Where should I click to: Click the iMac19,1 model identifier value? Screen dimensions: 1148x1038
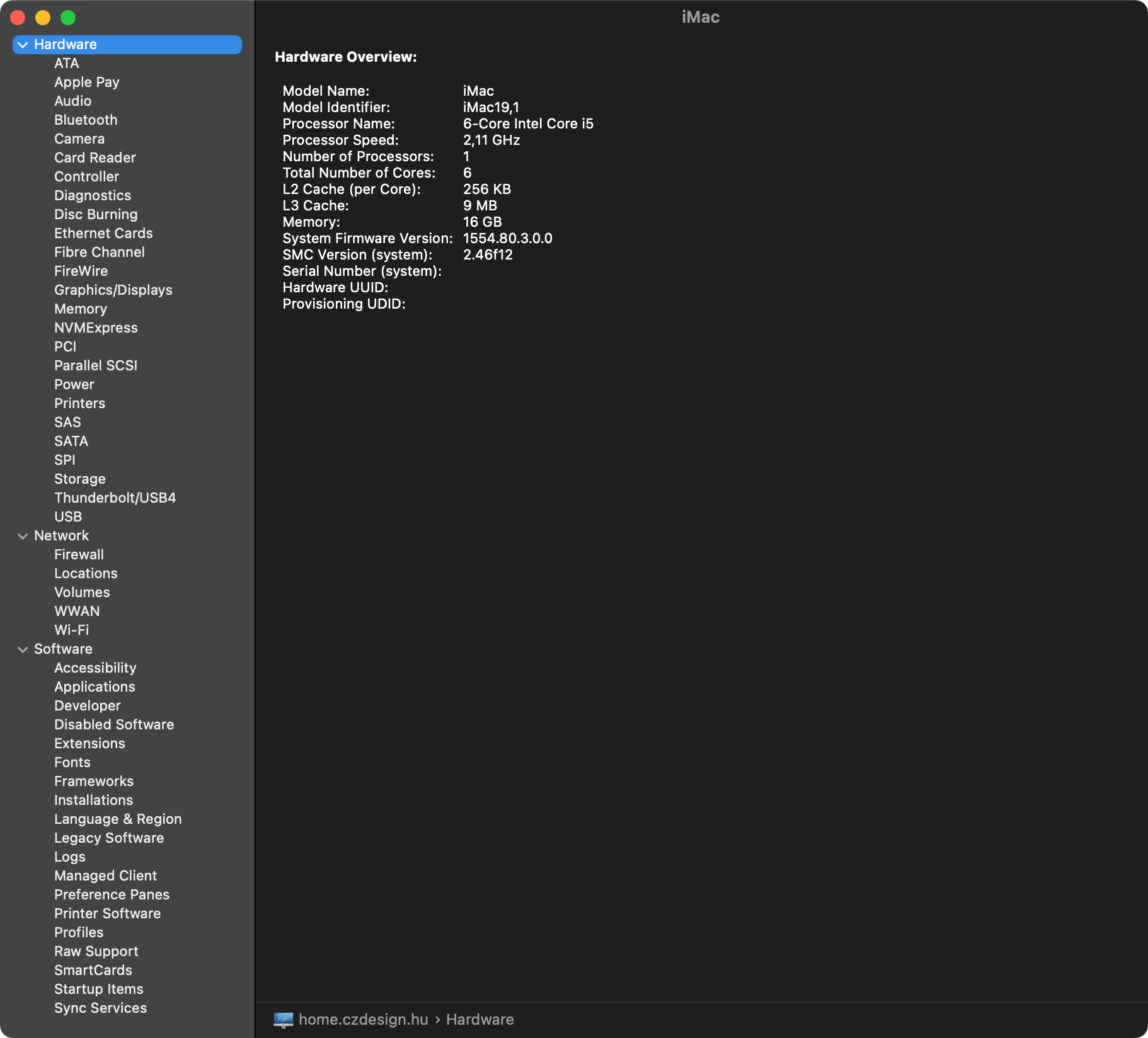[x=491, y=108]
